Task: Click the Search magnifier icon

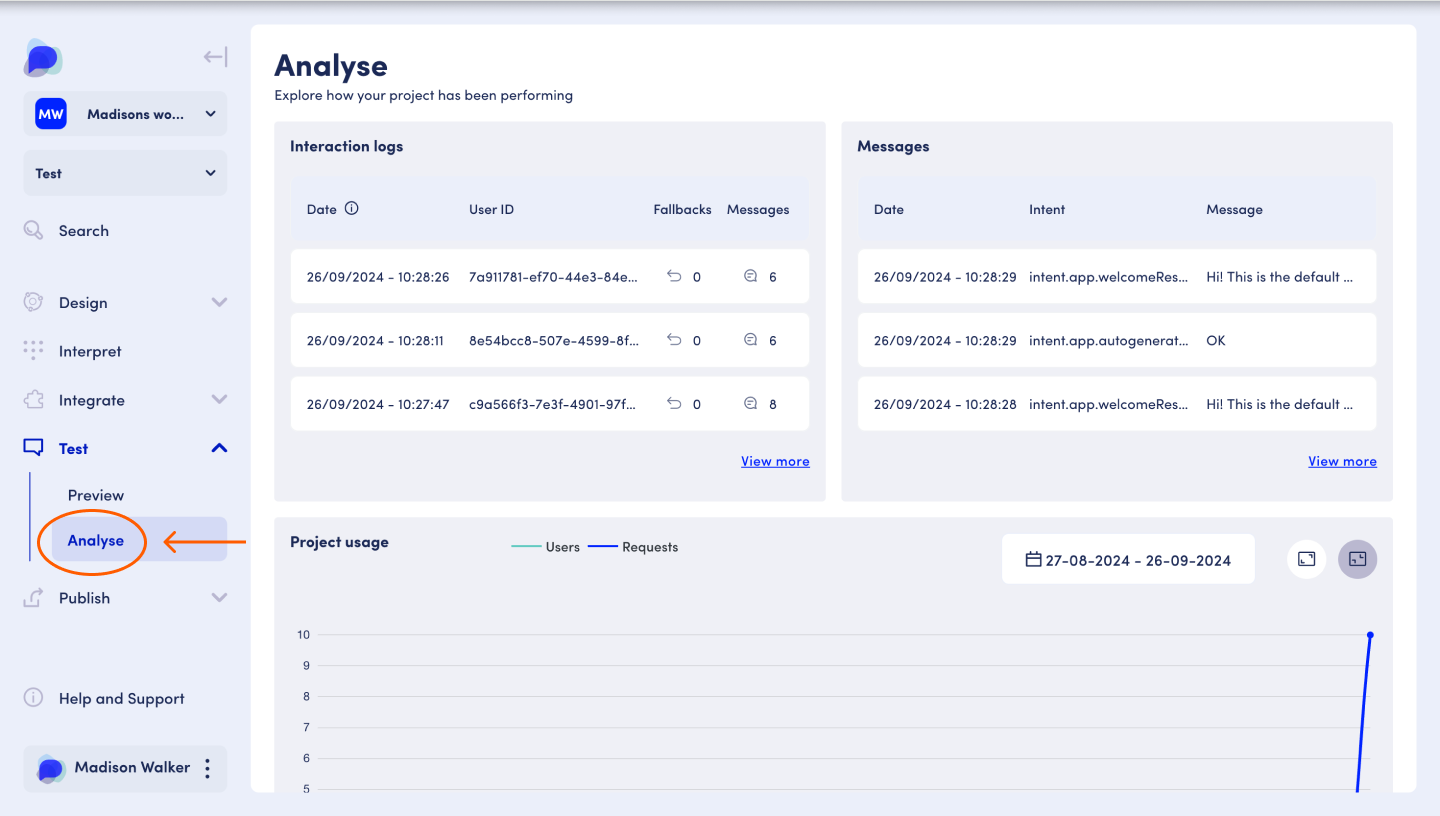Action: point(33,231)
